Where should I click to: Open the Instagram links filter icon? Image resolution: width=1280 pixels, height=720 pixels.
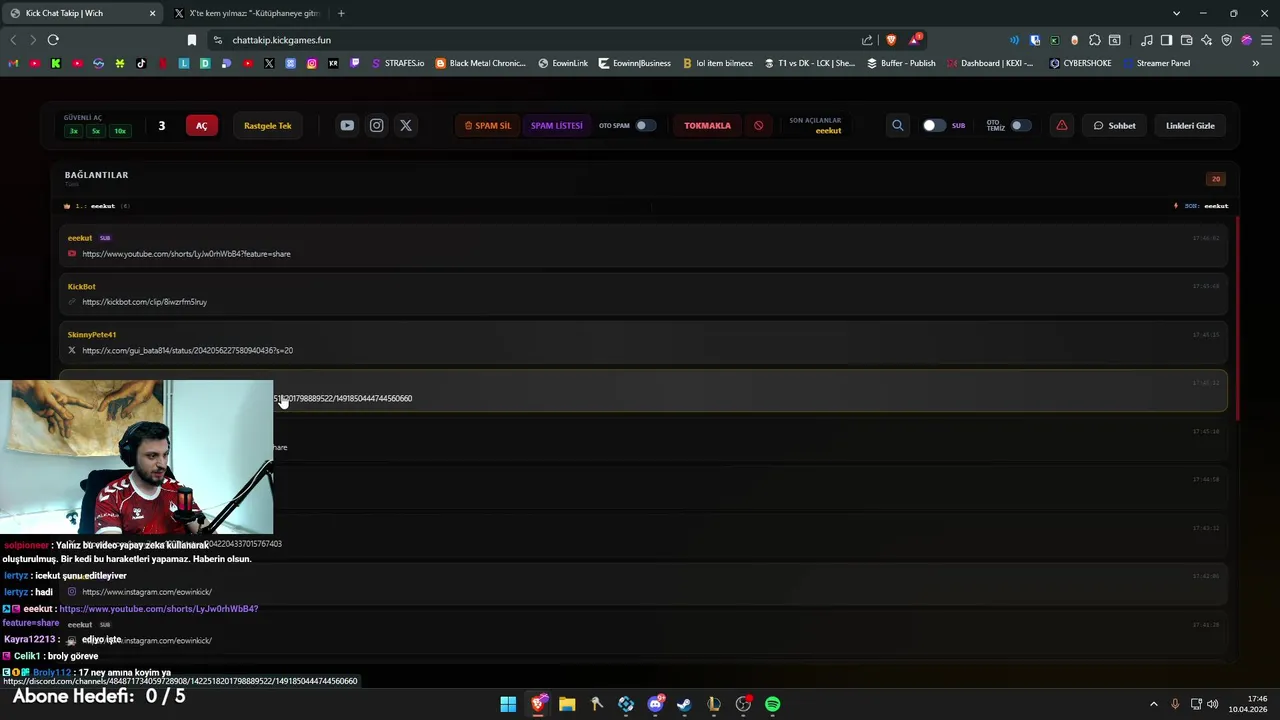[376, 125]
